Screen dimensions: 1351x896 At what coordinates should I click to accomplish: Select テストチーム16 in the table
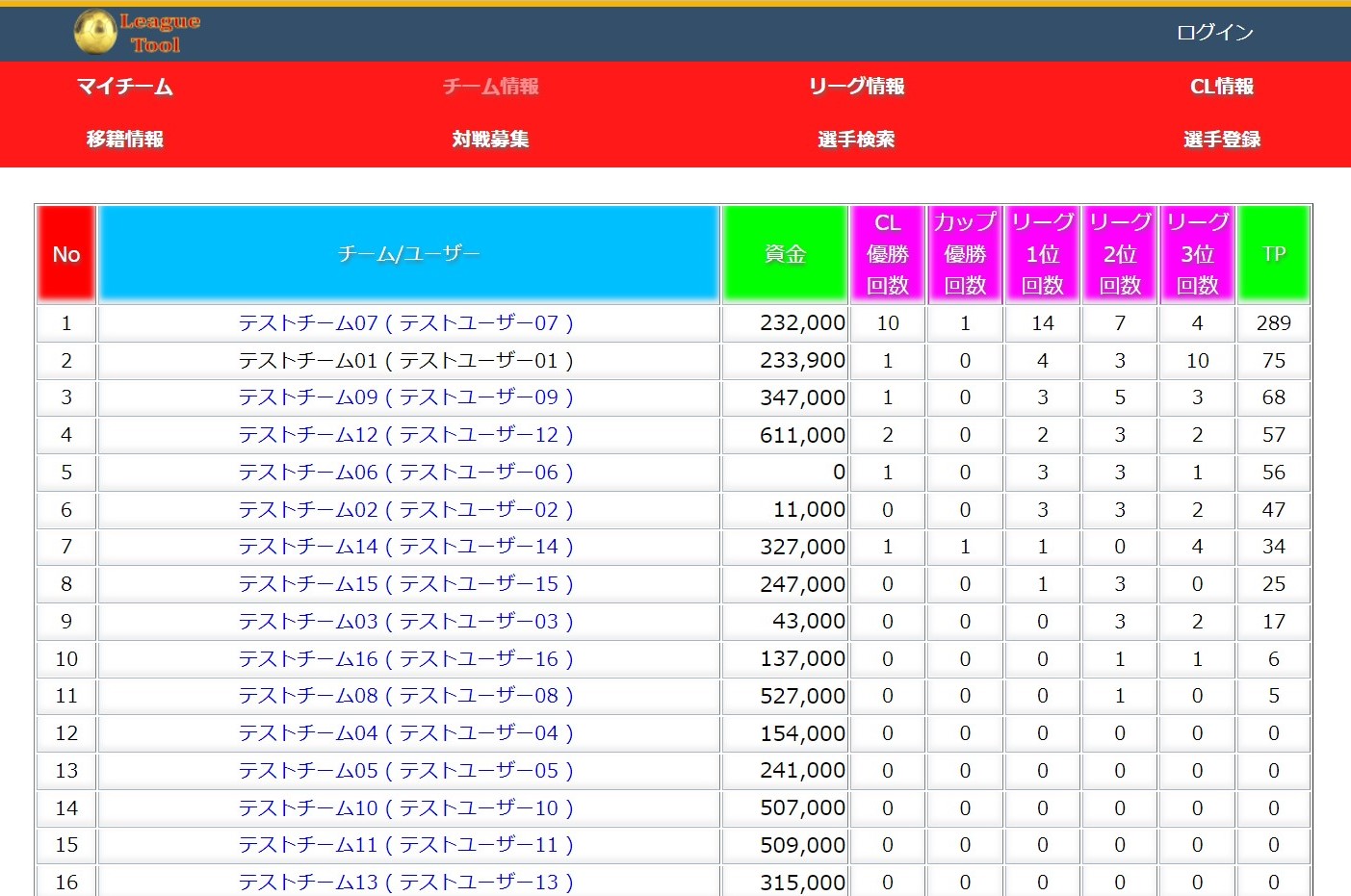pyautogui.click(x=405, y=659)
